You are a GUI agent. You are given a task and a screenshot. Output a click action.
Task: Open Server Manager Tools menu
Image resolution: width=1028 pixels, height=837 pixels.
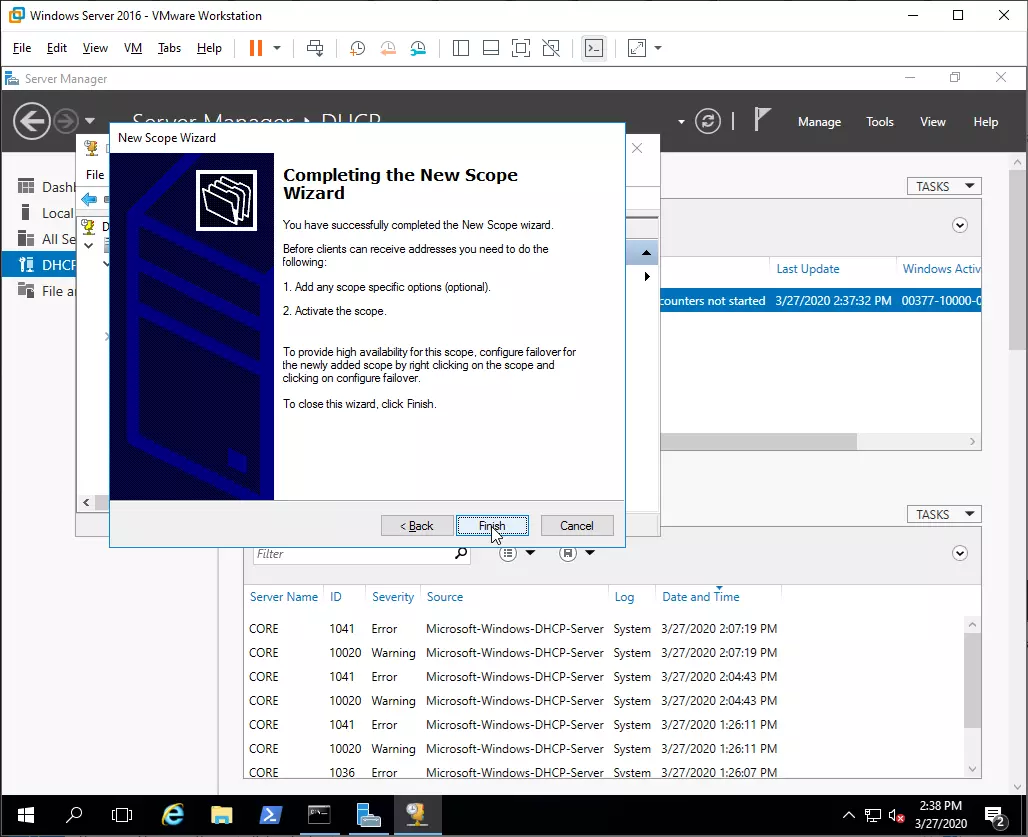[879, 122]
